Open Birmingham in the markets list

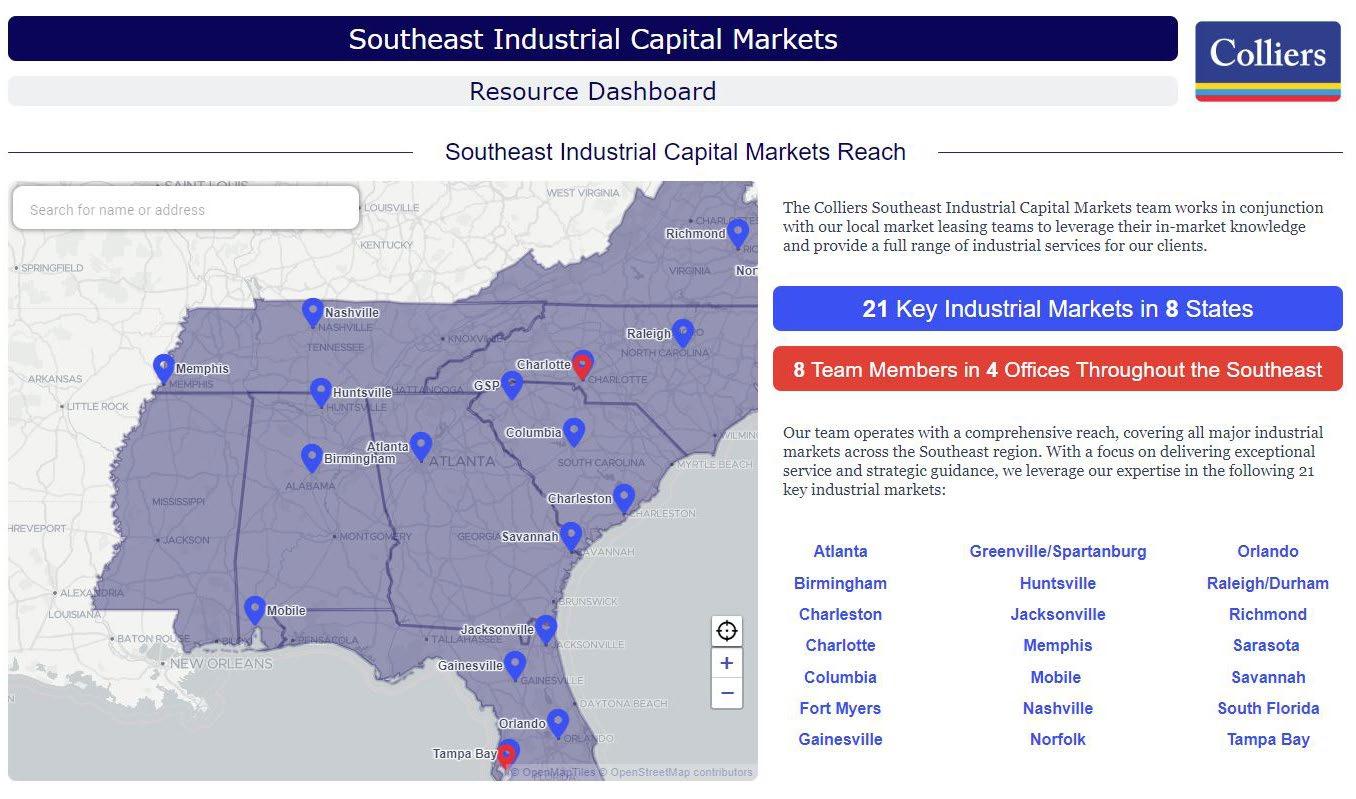pyautogui.click(x=840, y=583)
